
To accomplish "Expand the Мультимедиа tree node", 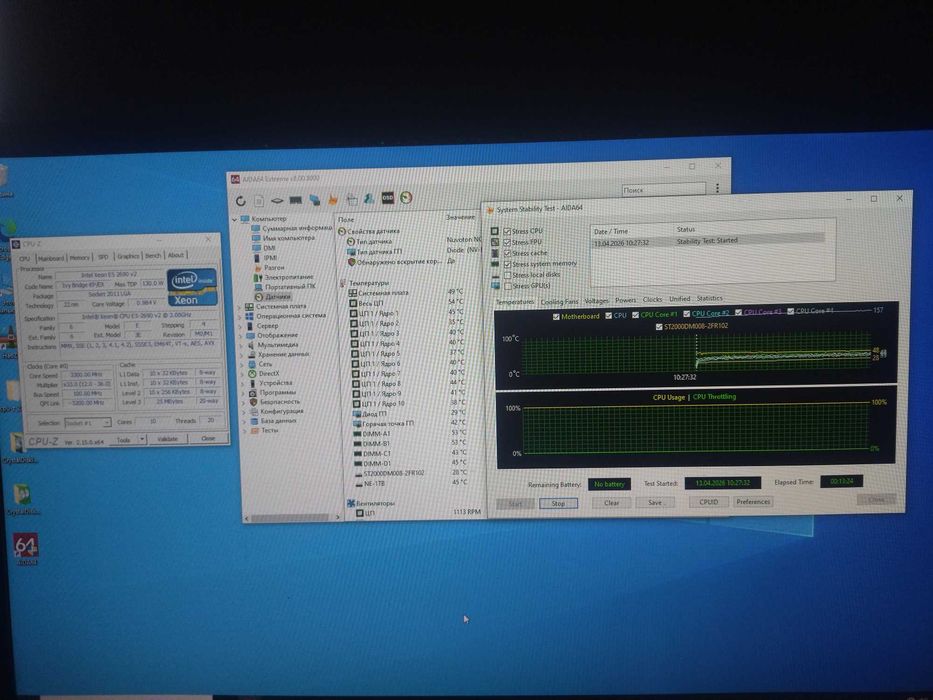I will [x=241, y=345].
